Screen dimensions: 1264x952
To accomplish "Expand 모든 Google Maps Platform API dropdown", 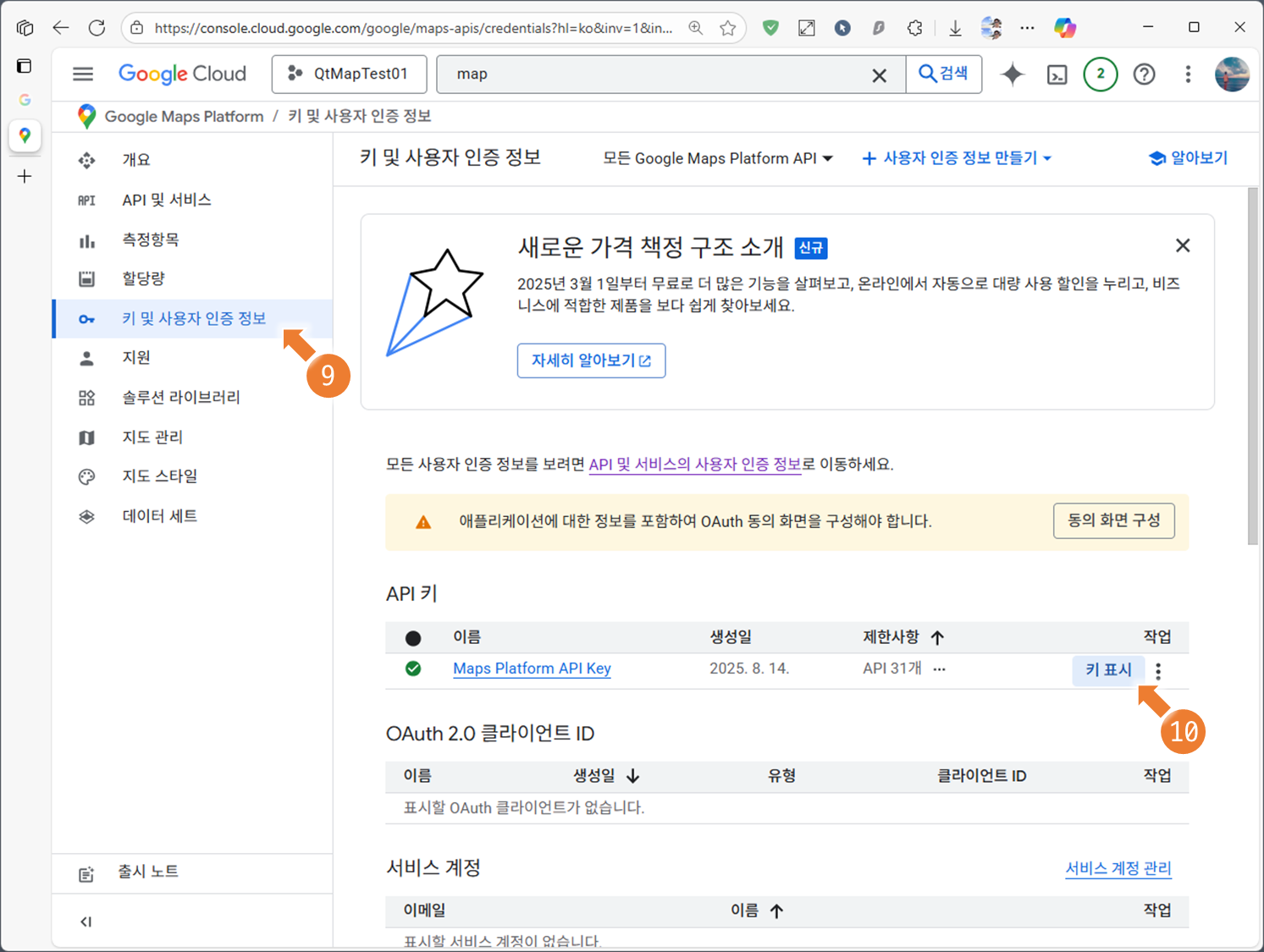I will (718, 158).
